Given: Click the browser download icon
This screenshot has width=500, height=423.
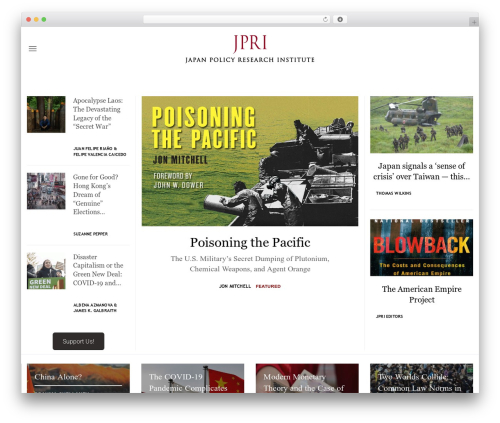Looking at the screenshot, I should click(340, 20).
